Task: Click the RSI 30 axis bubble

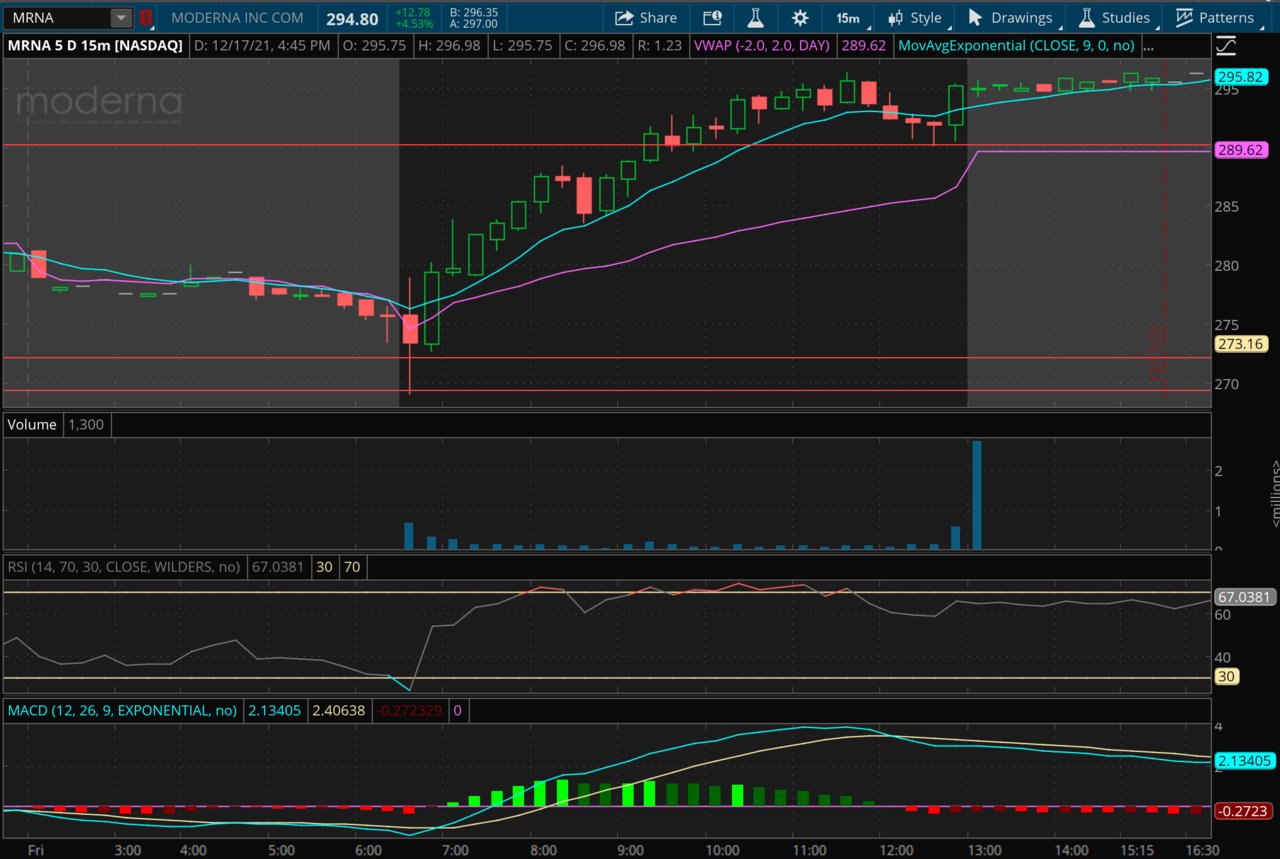Action: (x=1226, y=677)
